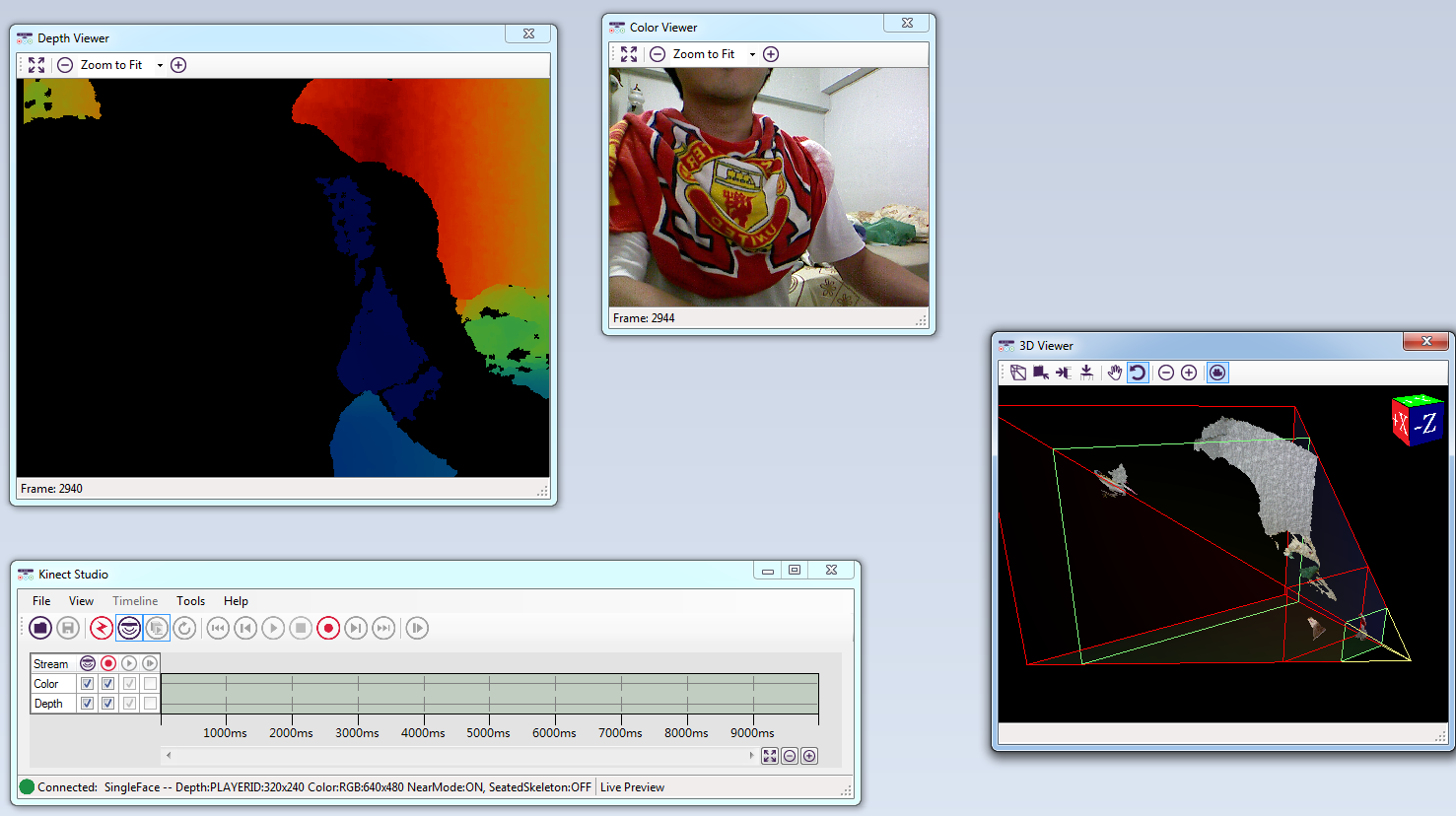Connect to the sensor via the lightning icon

[x=102, y=628]
